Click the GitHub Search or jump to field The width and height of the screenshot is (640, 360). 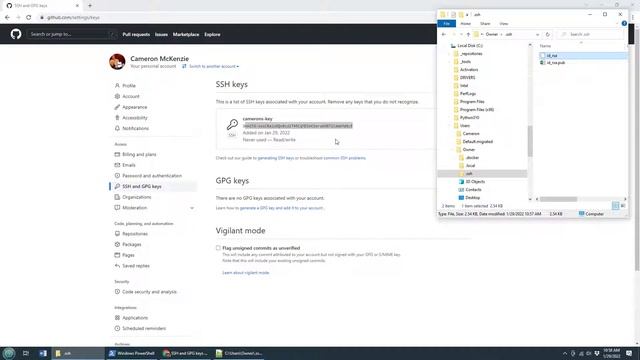point(72,34)
